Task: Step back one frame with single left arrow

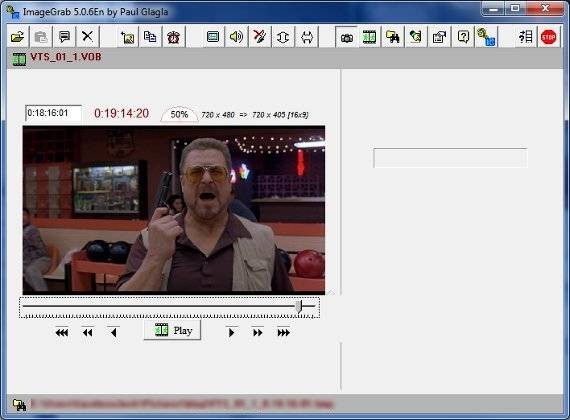Action: [113, 332]
